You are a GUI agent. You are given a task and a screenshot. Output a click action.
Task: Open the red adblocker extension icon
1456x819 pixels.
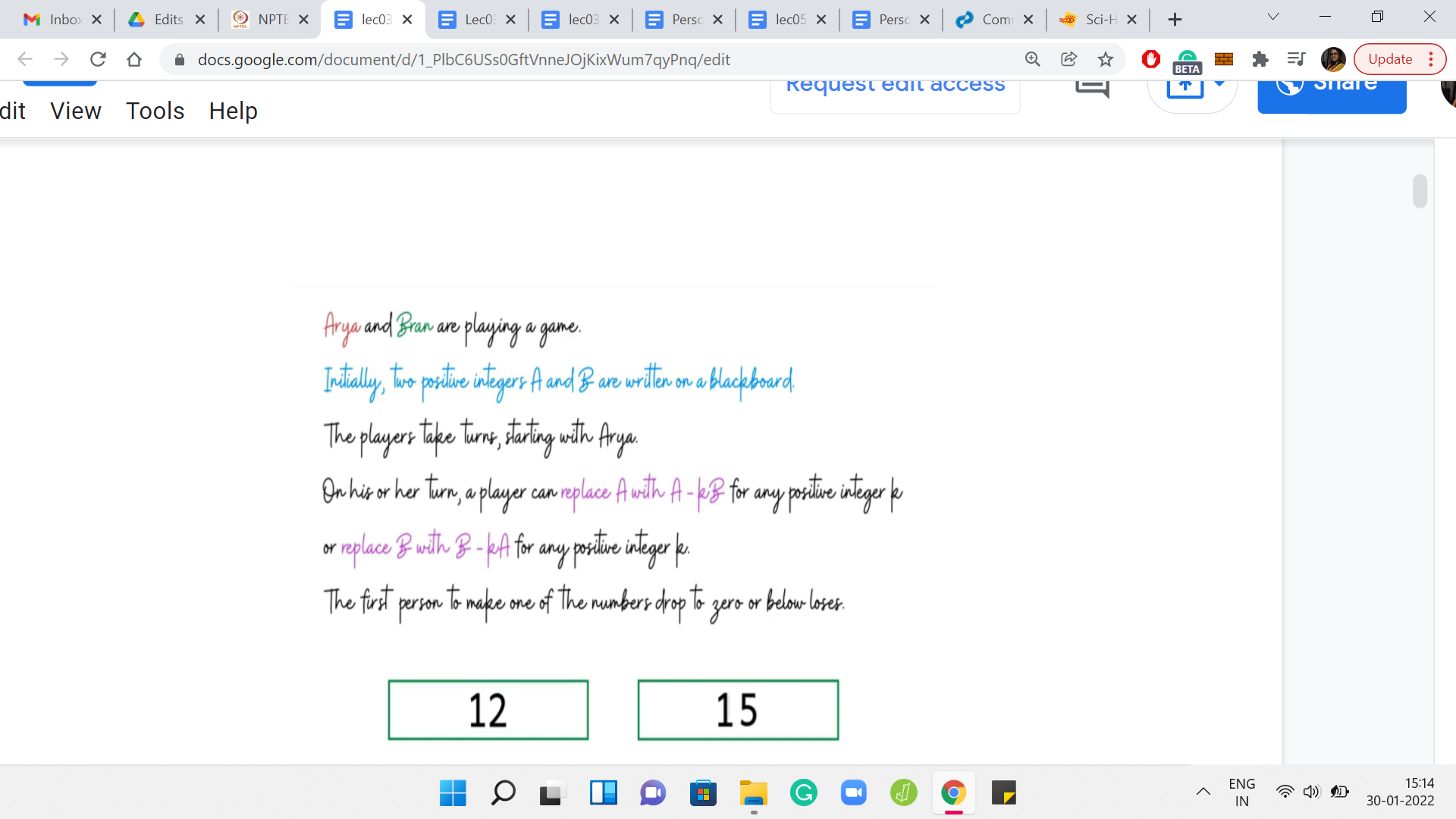pos(1150,59)
